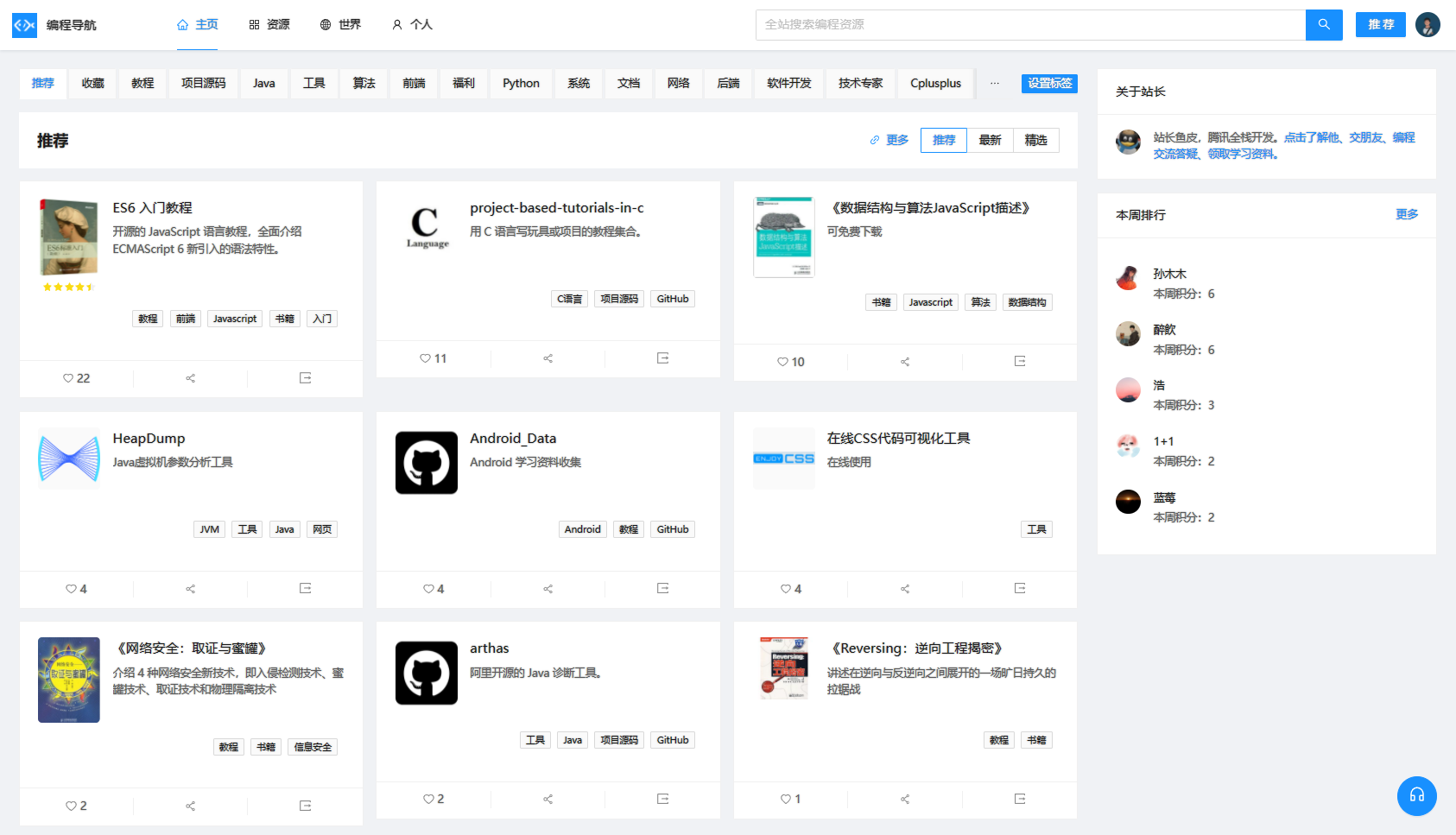Select the 最新 sort option
Image resolution: width=1456 pixels, height=835 pixels.
[990, 140]
